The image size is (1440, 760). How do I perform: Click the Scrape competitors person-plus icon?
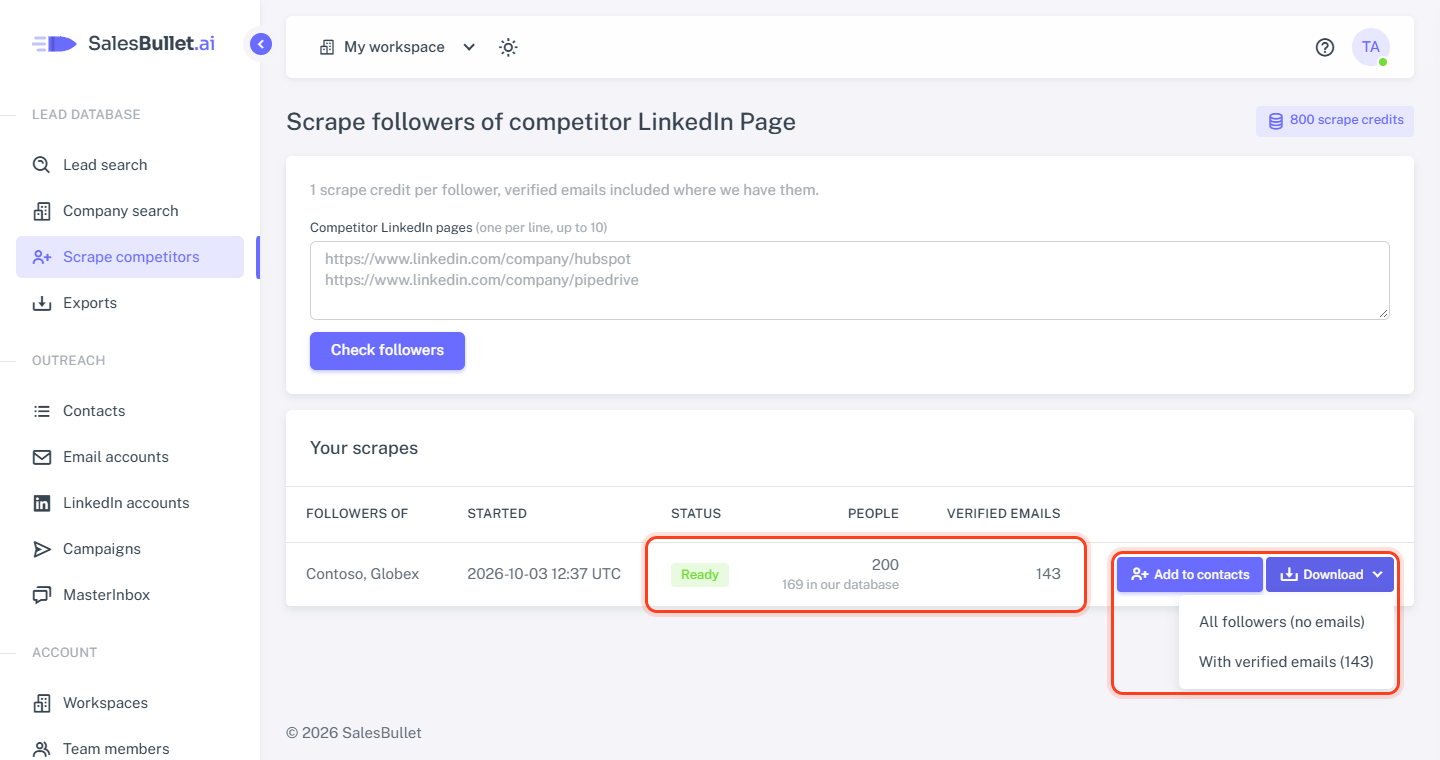click(x=42, y=257)
